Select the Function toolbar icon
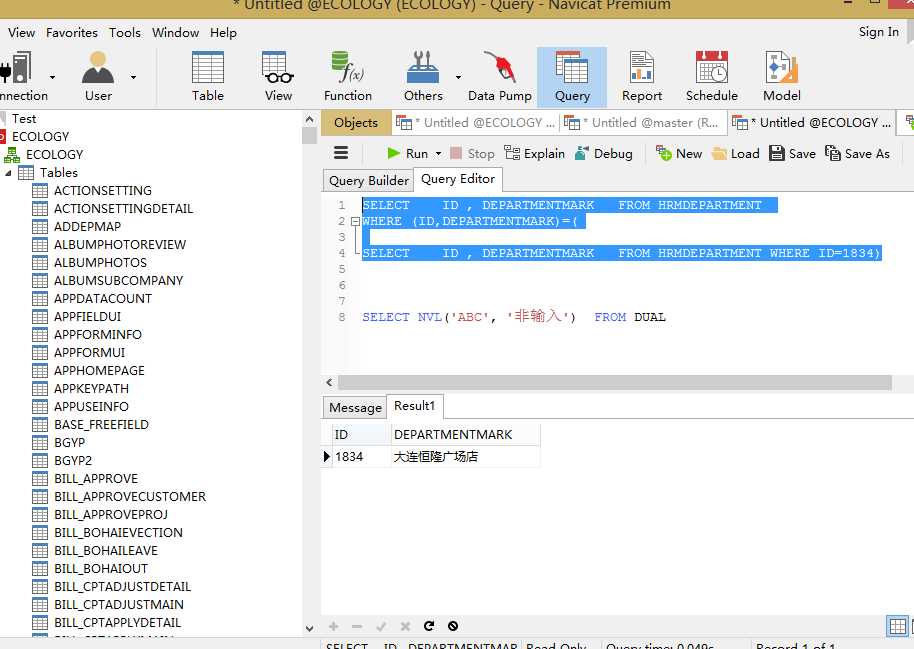 point(347,76)
